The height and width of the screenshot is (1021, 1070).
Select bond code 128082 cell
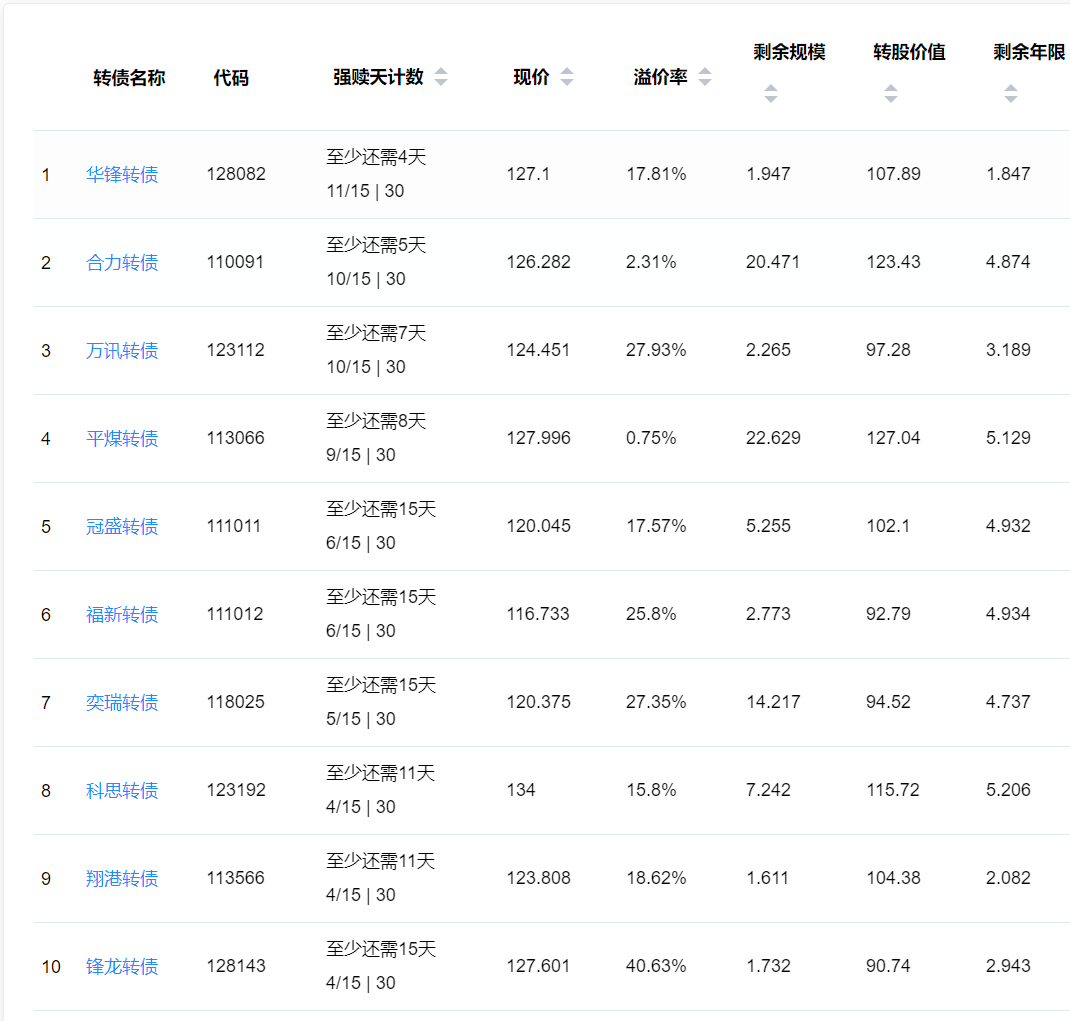236,174
